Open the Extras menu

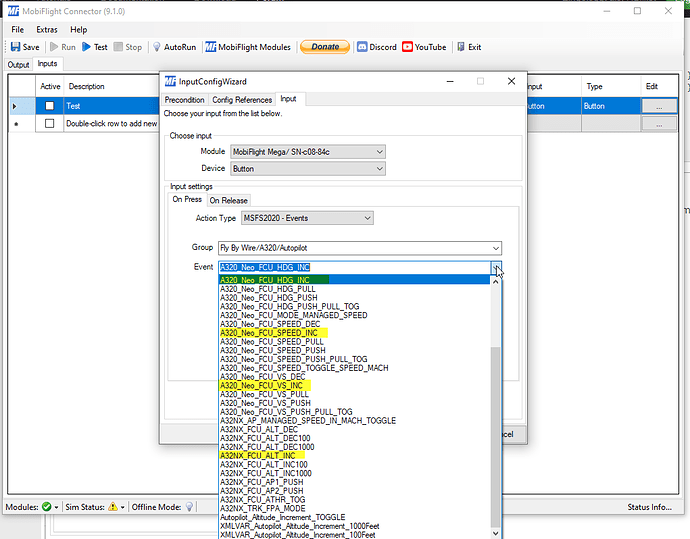tap(47, 30)
